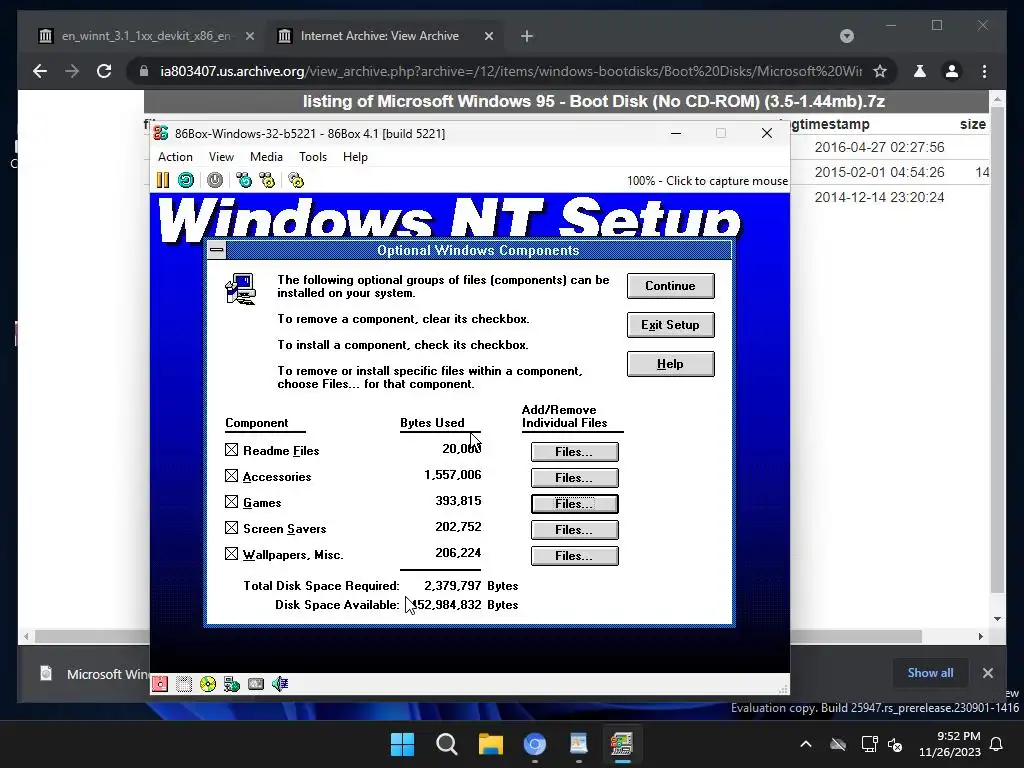This screenshot has height=768, width=1024.
Task: Uncheck the Games component
Action: [231, 502]
